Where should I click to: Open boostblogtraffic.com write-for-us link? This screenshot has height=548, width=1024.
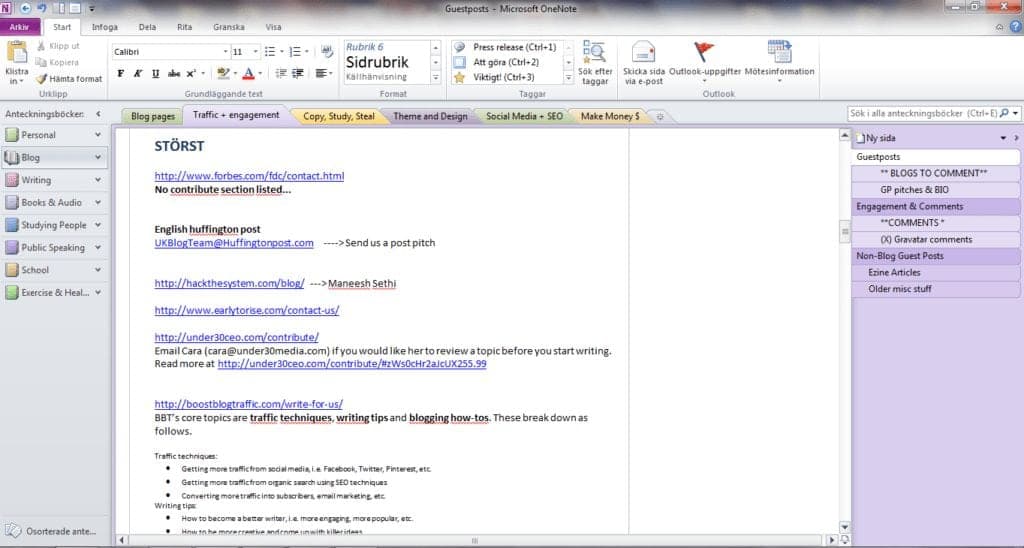(248, 404)
